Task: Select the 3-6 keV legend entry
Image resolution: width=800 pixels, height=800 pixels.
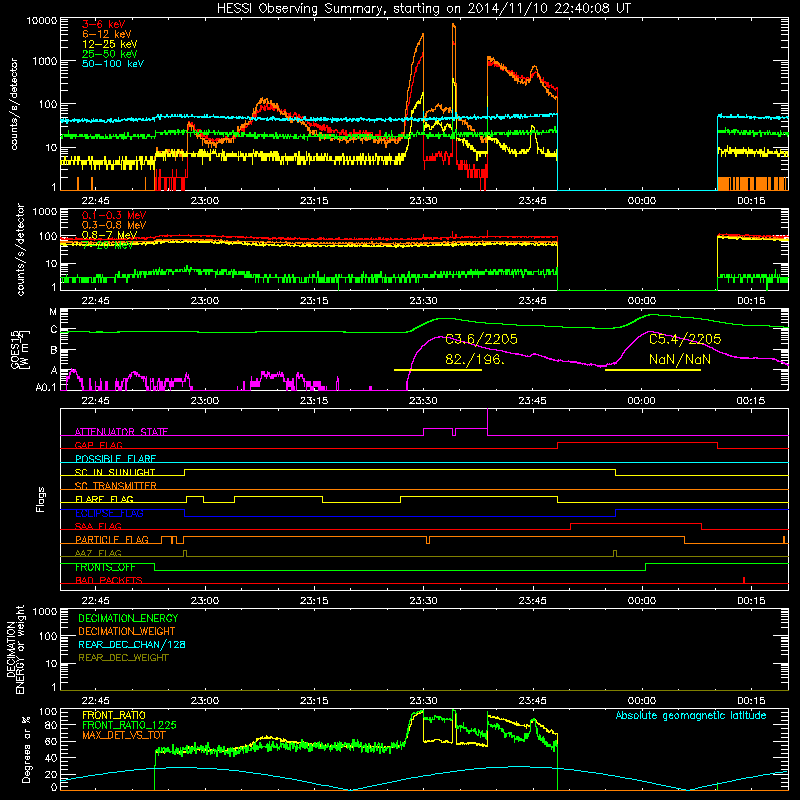Action: (104, 24)
